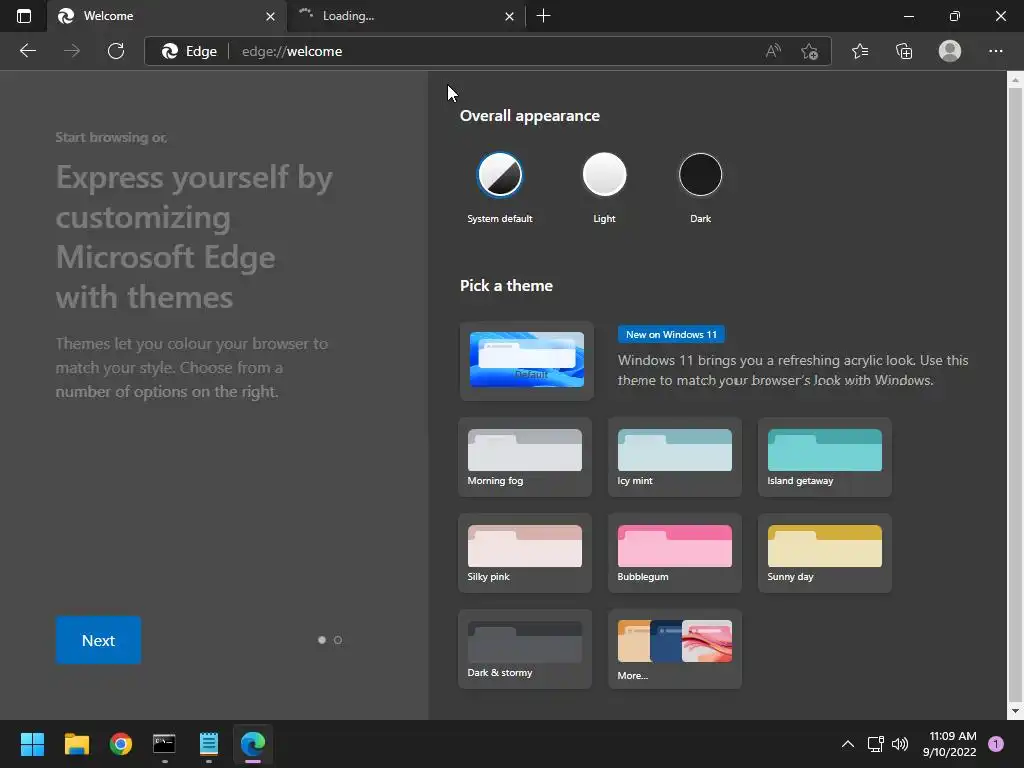This screenshot has height=768, width=1024.
Task: Select the first page indicator dot
Action: coord(322,640)
